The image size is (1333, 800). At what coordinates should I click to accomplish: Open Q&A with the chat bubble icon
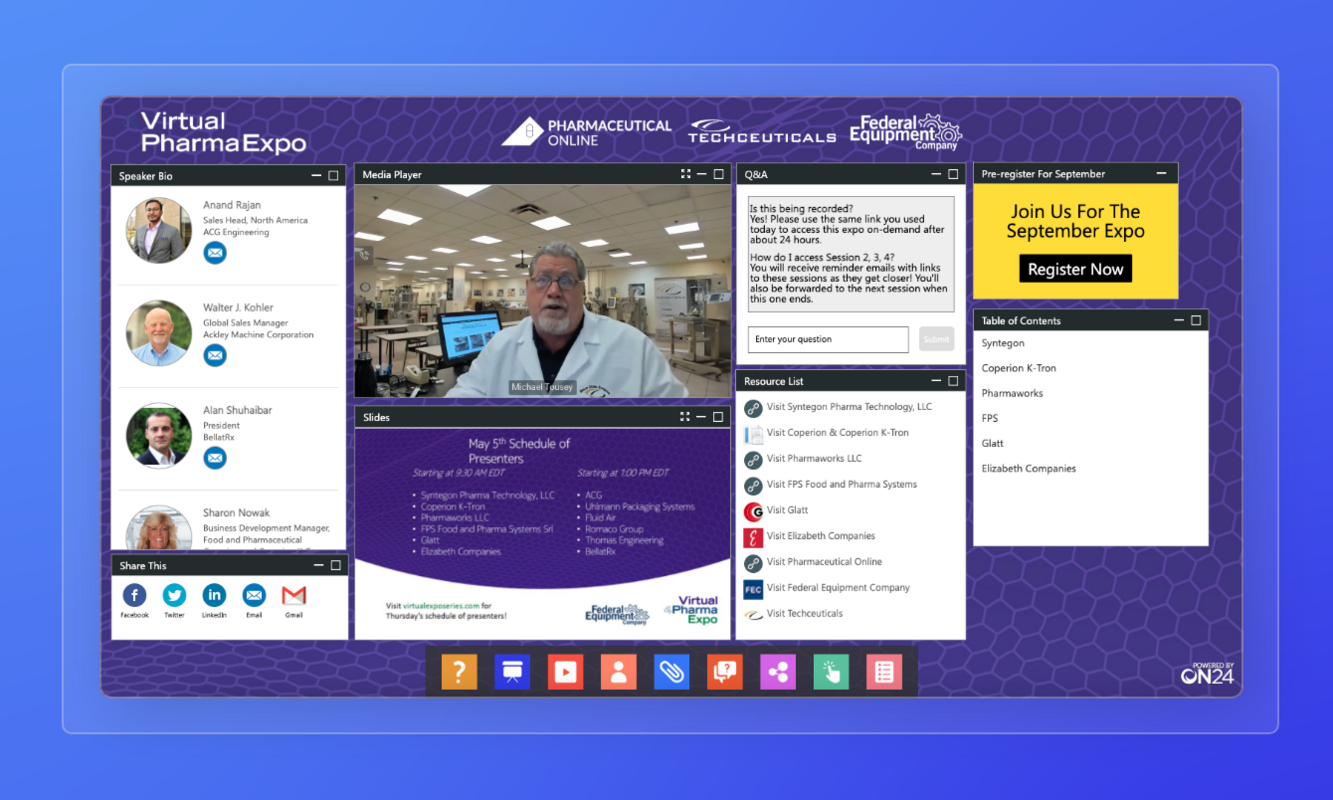coord(724,671)
